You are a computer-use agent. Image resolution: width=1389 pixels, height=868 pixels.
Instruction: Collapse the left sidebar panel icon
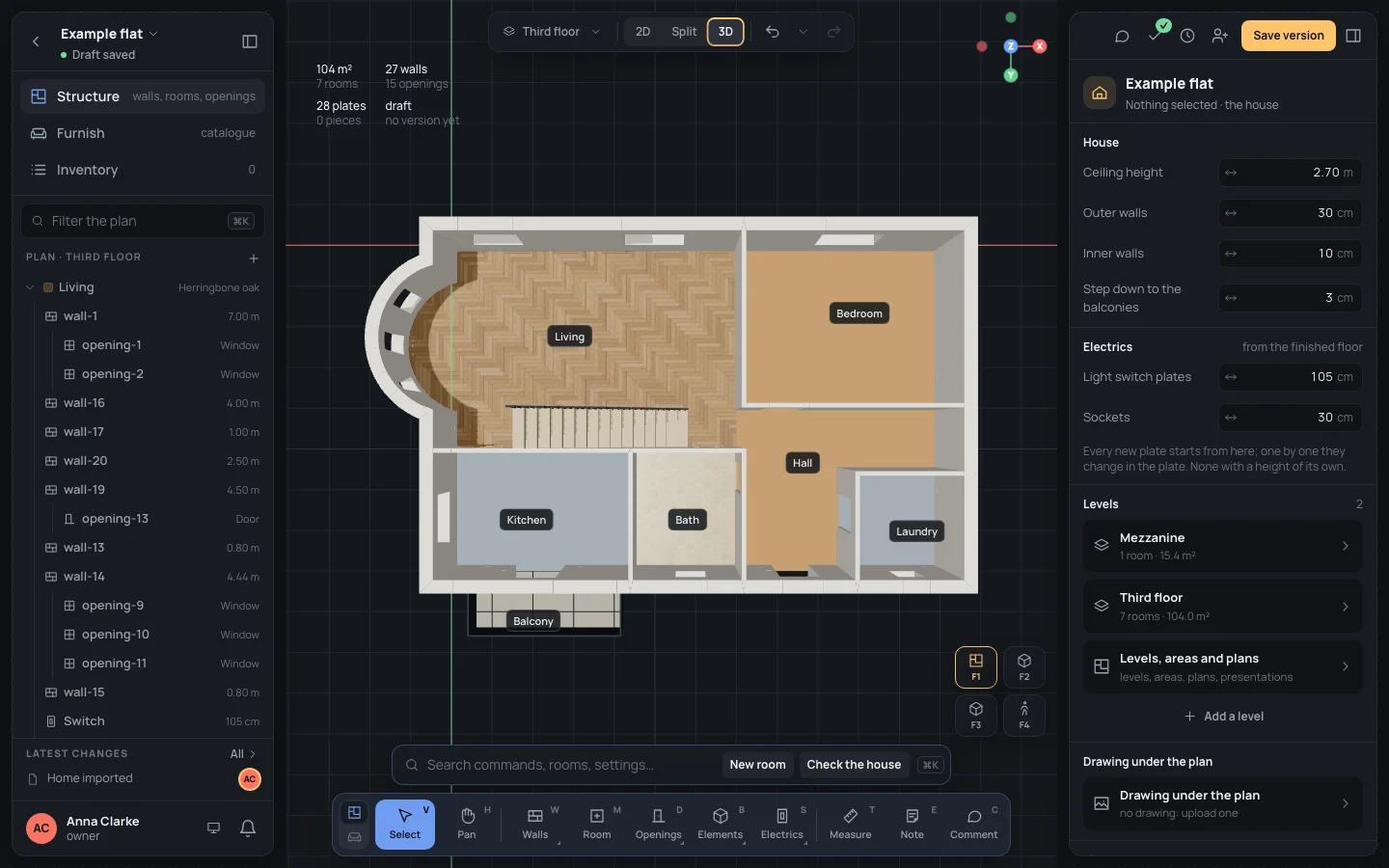click(x=250, y=41)
